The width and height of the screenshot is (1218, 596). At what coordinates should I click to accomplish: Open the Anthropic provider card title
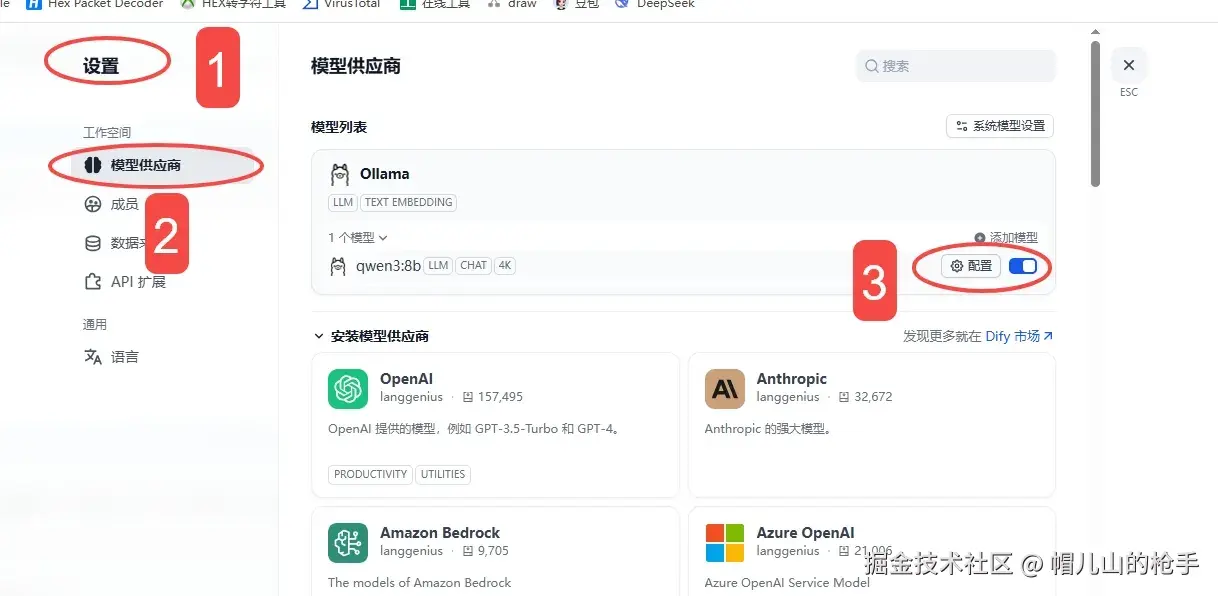[792, 379]
